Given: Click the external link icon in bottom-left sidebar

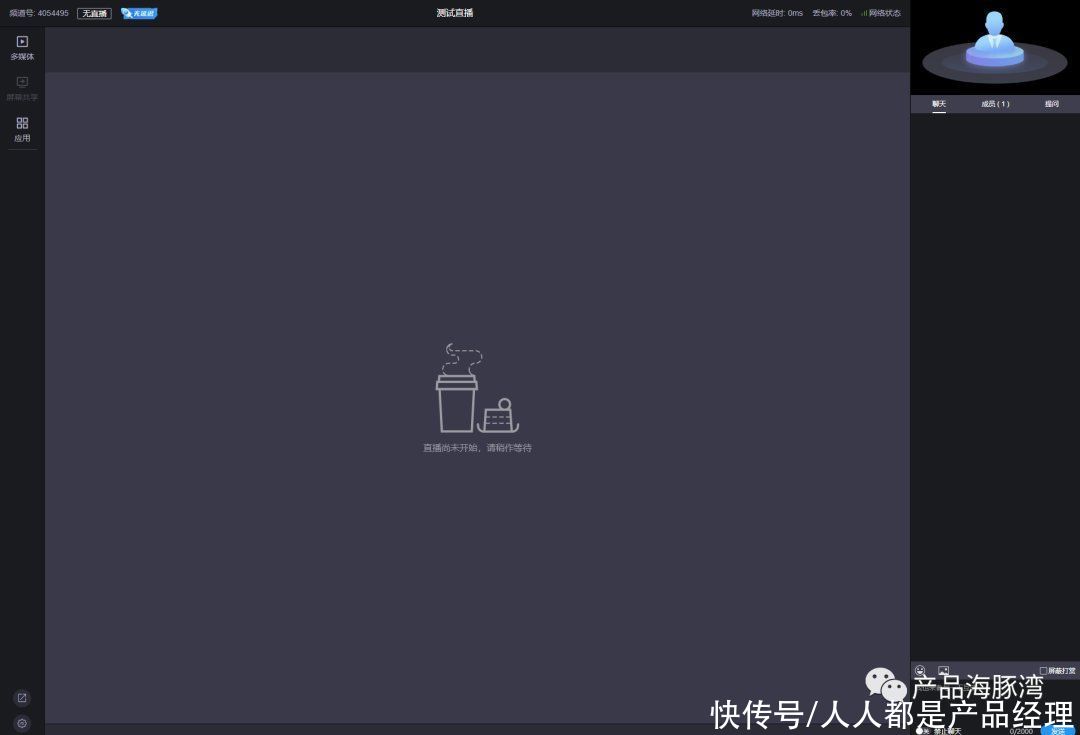Looking at the screenshot, I should 22,698.
